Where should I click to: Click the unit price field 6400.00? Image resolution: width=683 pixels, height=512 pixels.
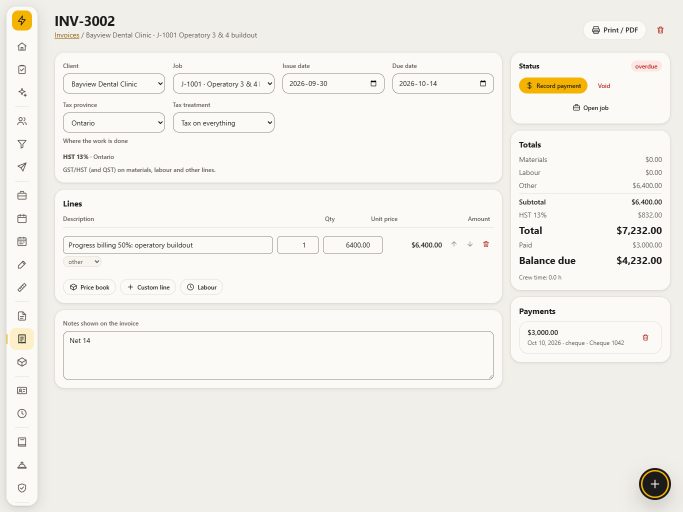353,245
